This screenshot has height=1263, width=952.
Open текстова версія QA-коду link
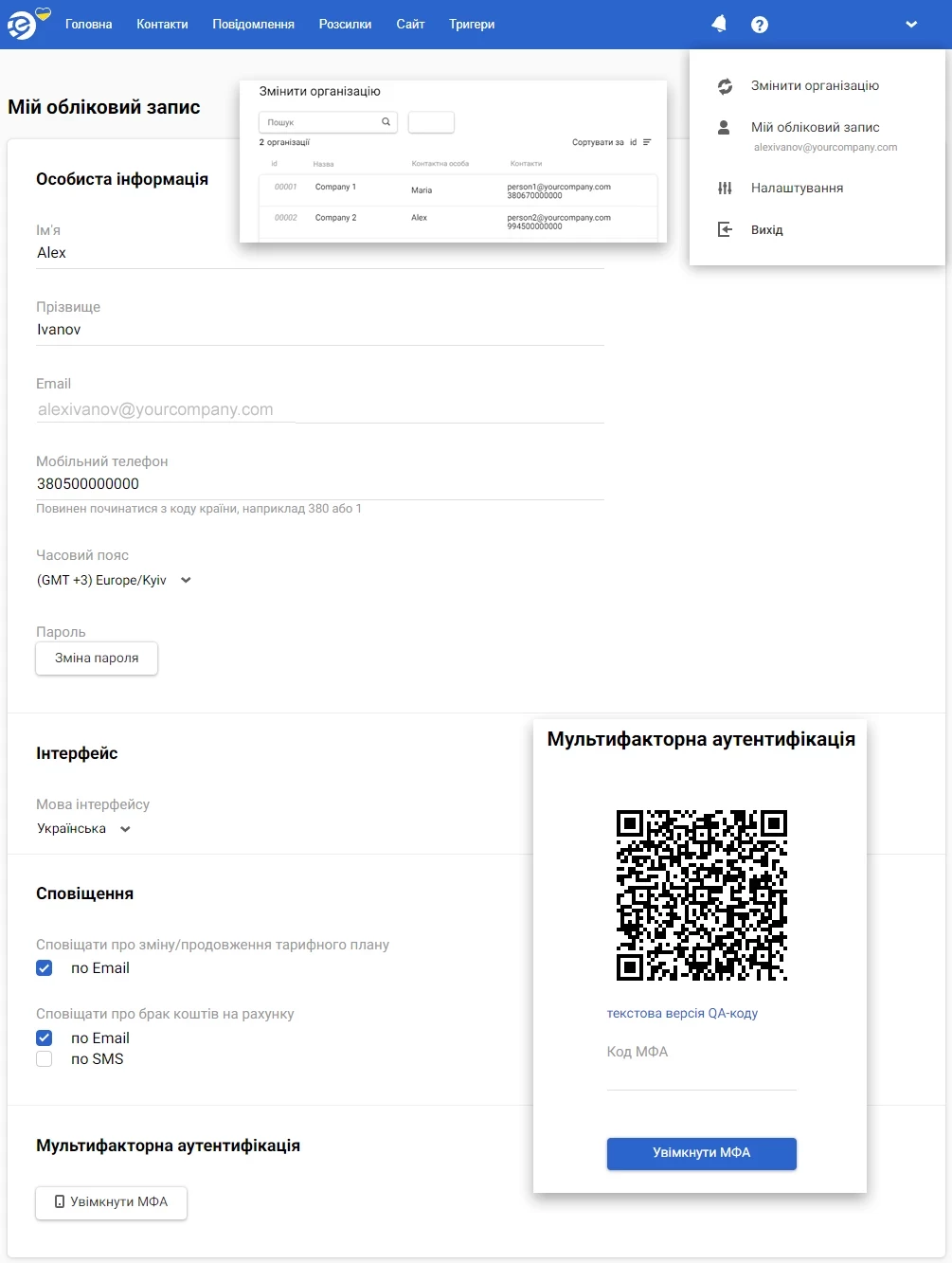tap(682, 1014)
